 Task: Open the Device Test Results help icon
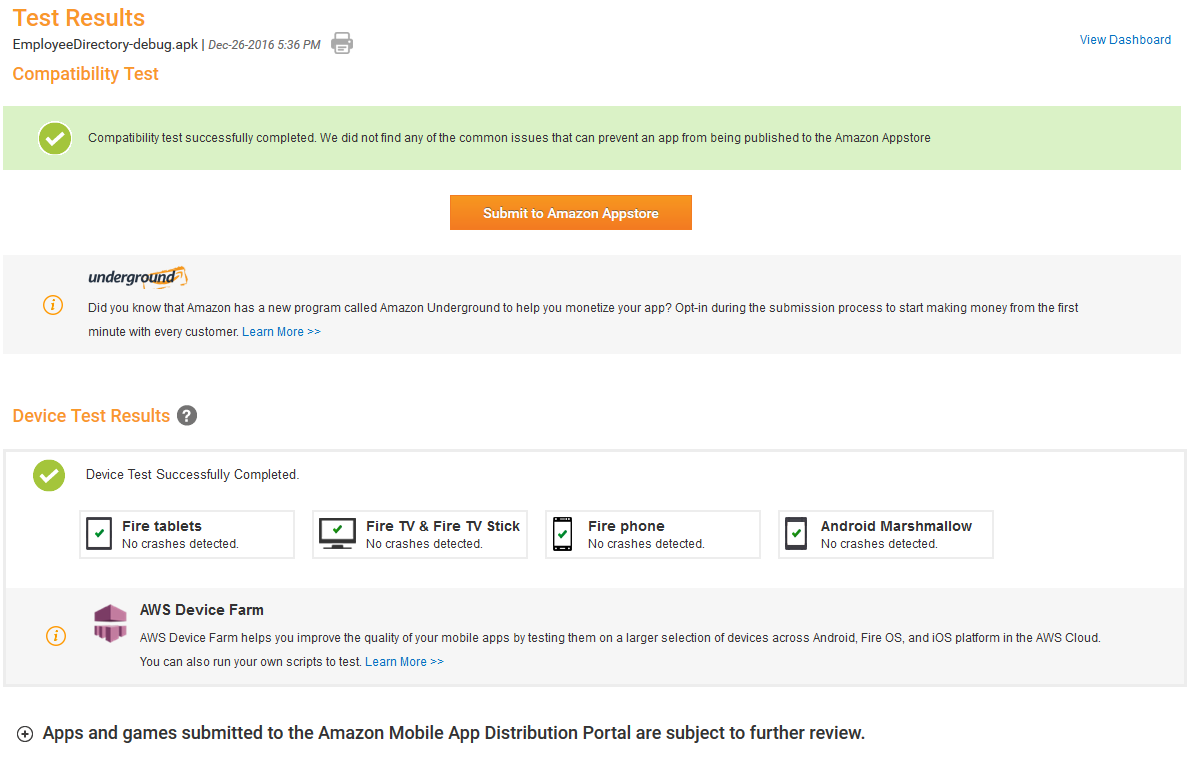187,416
